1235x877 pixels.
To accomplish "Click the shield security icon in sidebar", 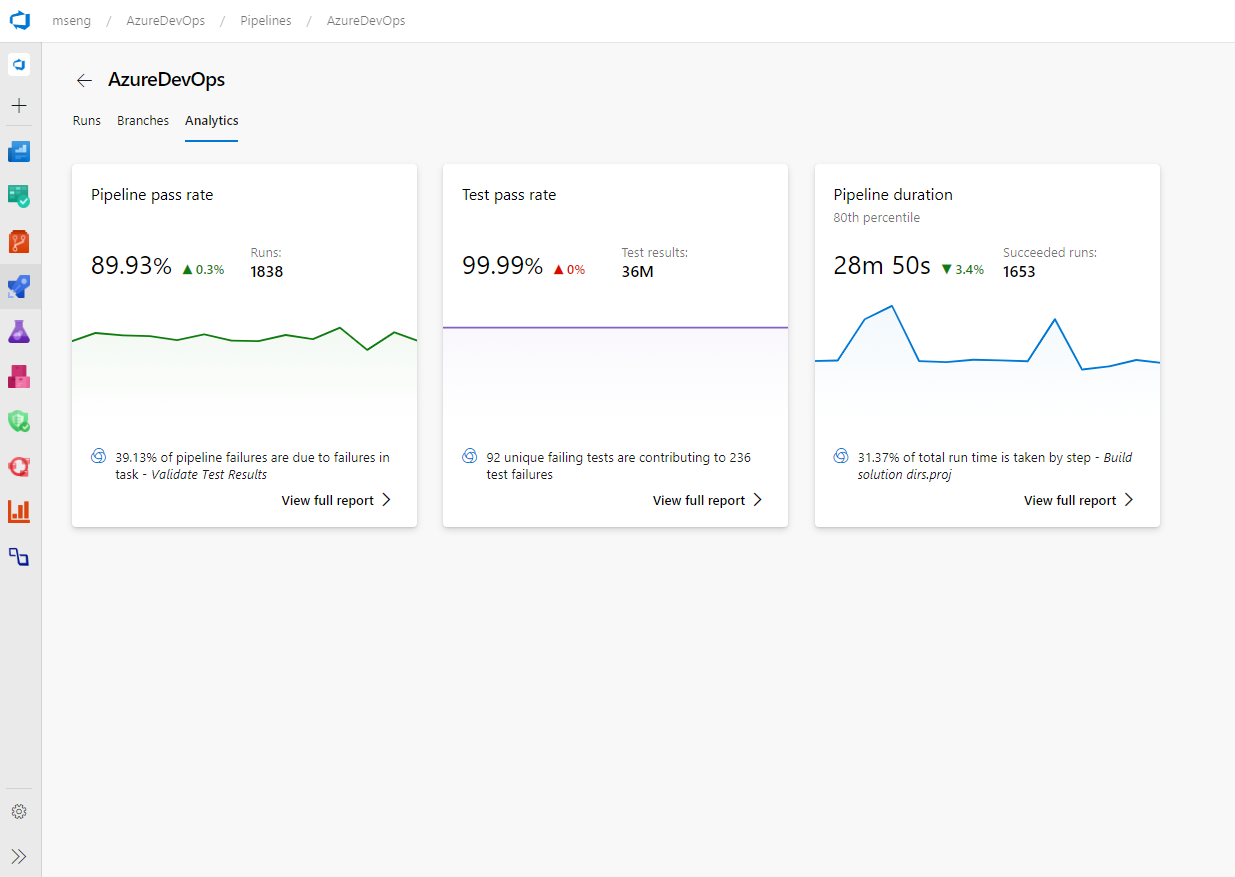I will point(19,421).
